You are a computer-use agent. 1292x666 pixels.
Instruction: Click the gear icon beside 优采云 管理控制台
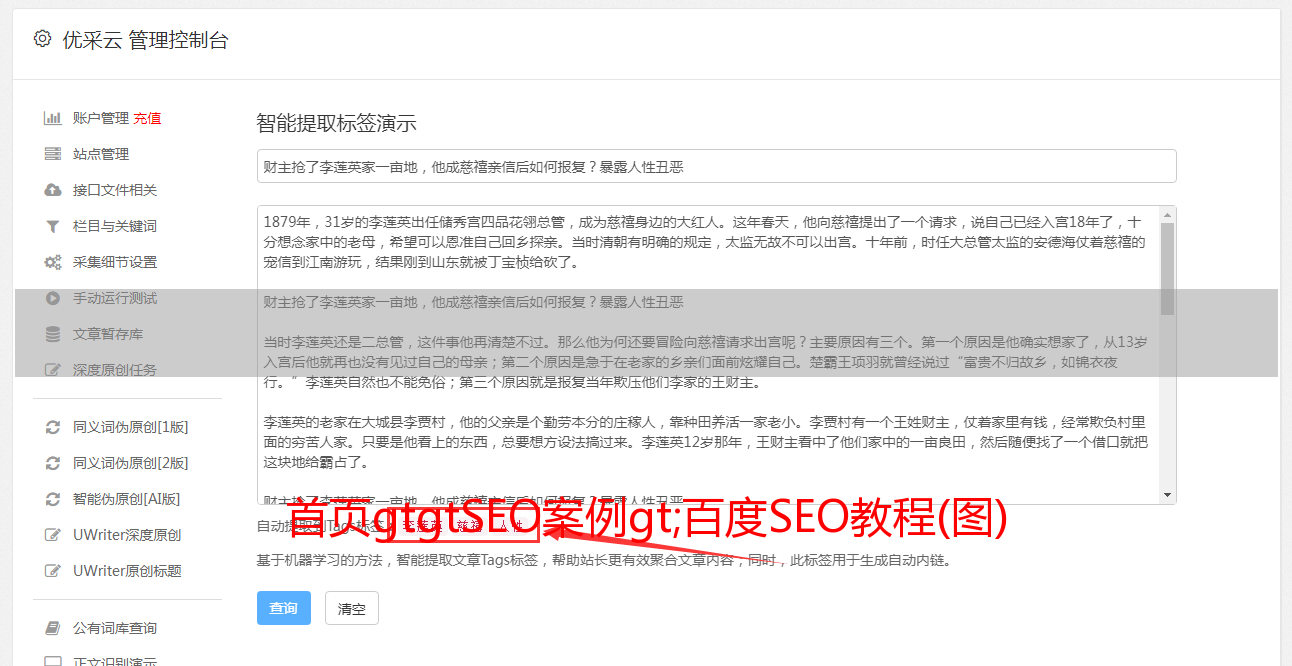[42, 39]
